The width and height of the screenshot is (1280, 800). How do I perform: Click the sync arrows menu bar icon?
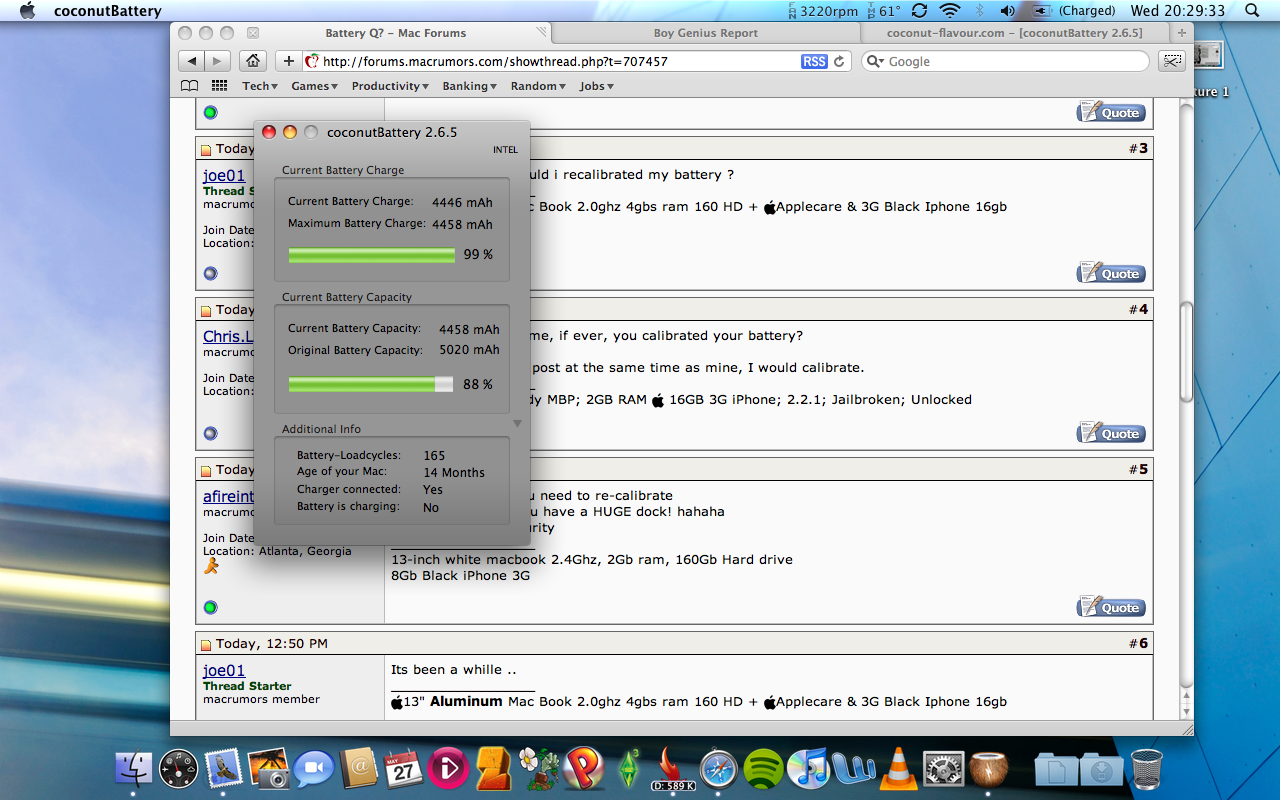click(919, 11)
